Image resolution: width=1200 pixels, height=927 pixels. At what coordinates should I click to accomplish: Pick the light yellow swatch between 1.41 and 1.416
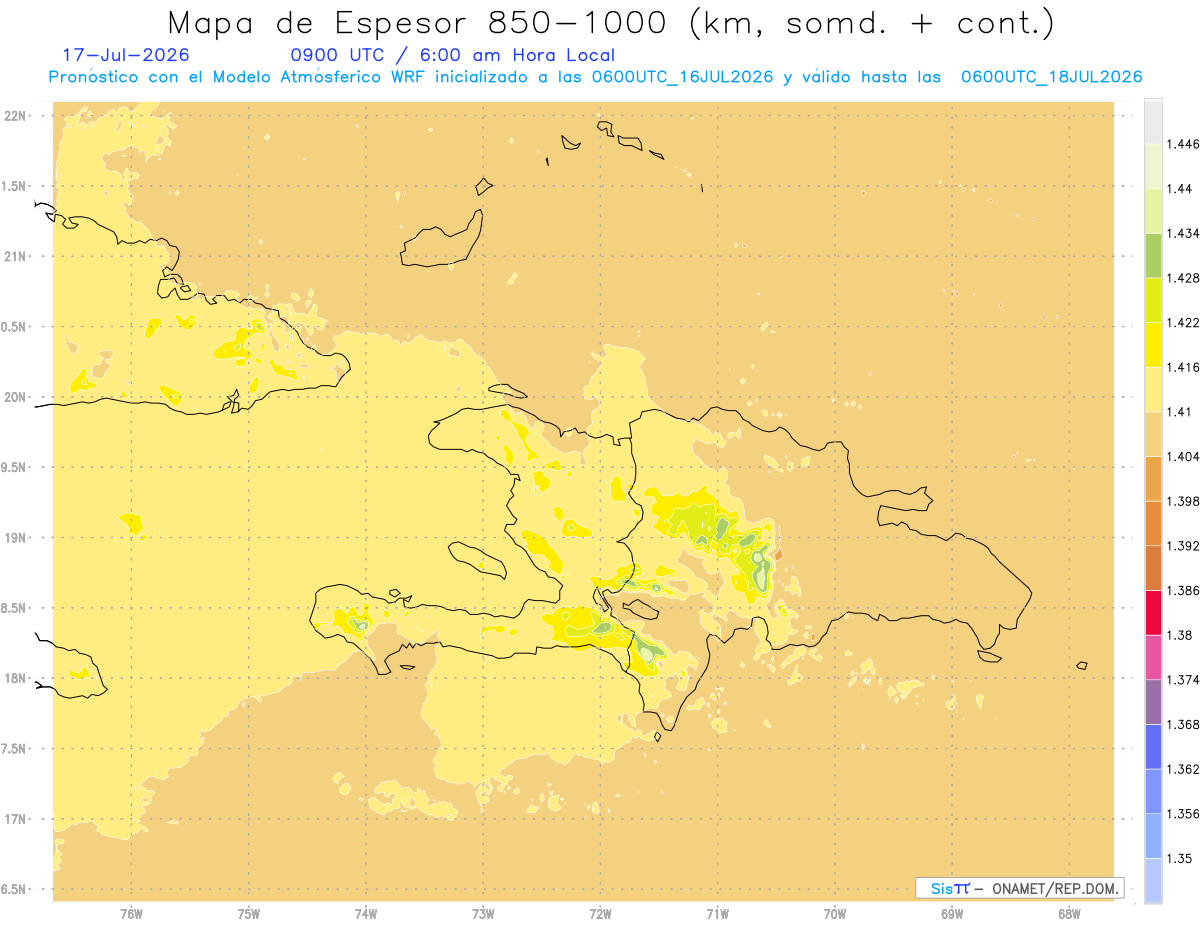[x=1154, y=389]
